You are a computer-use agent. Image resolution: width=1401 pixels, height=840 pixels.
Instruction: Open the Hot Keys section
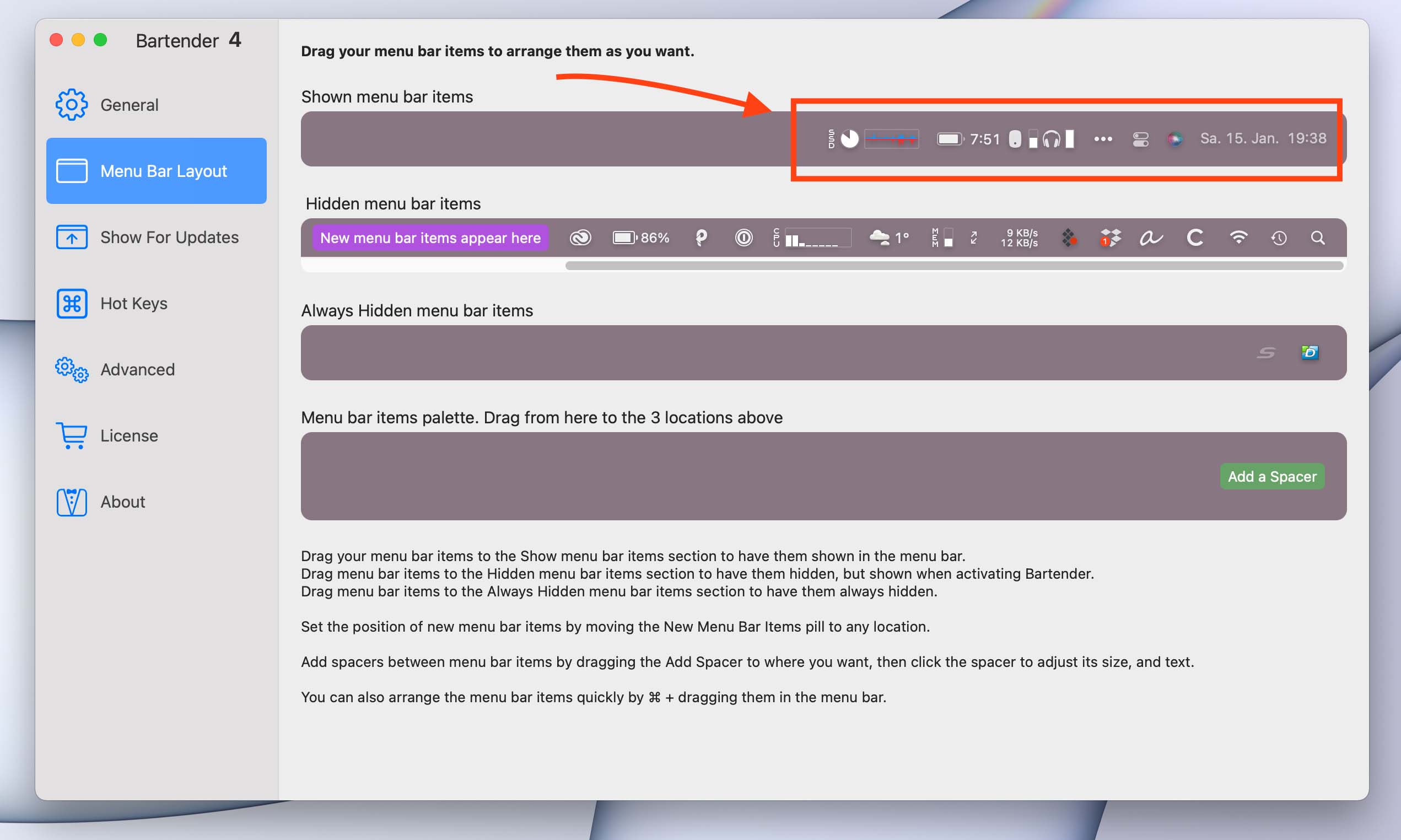tap(133, 303)
